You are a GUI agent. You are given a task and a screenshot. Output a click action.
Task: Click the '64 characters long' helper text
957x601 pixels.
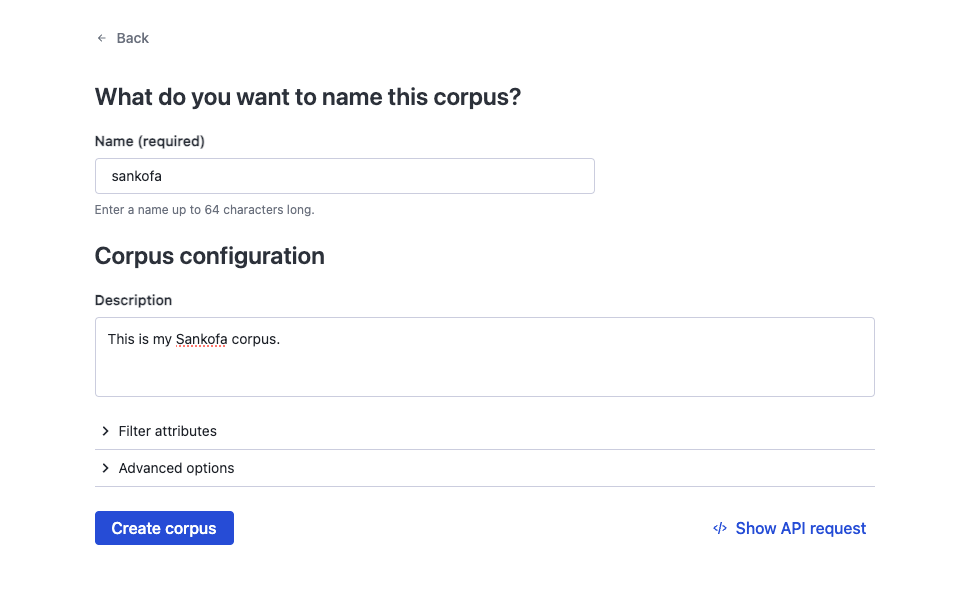[259, 210]
